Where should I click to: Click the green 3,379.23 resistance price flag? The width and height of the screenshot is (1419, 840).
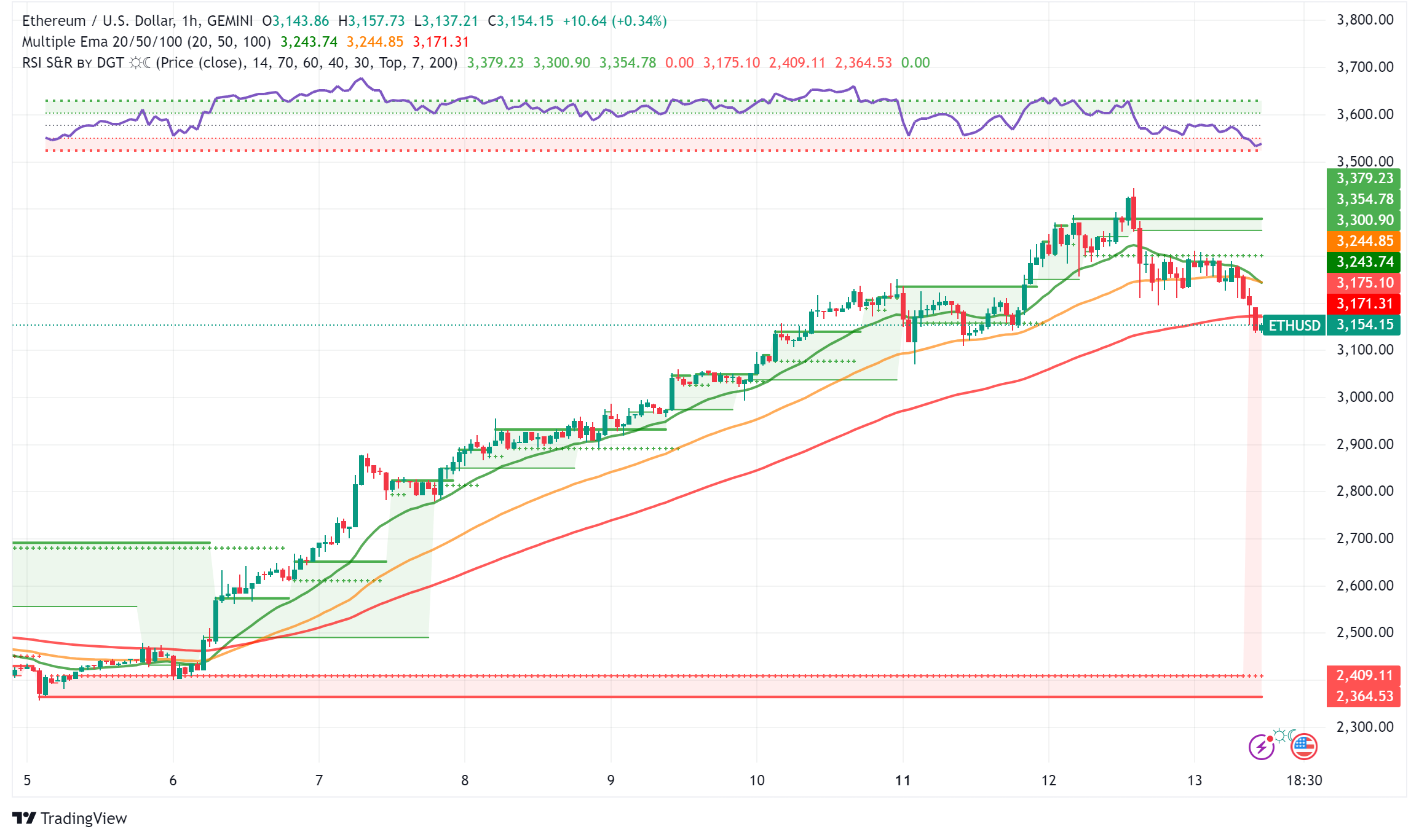[1364, 179]
